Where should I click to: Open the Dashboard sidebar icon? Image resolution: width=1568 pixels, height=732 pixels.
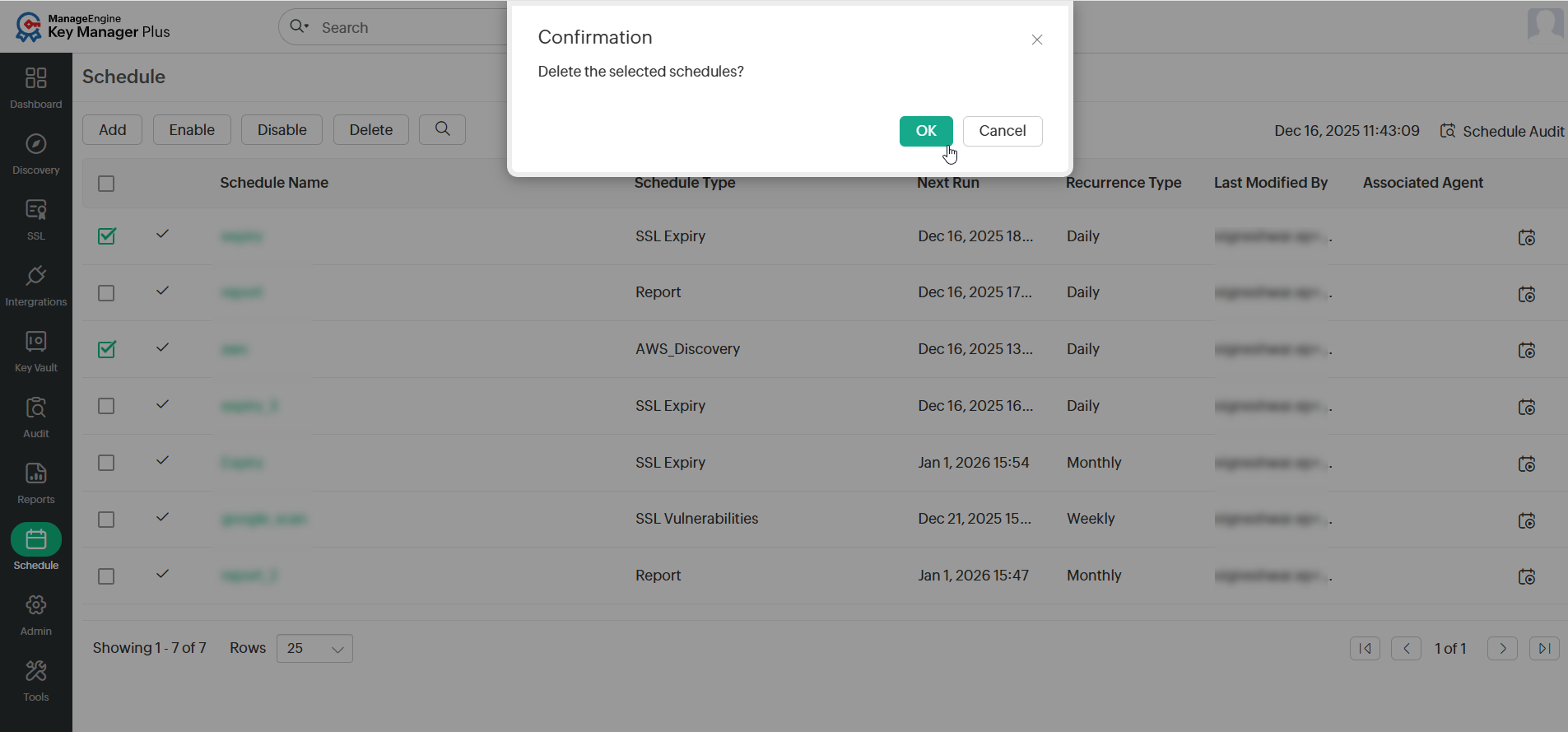click(x=36, y=78)
